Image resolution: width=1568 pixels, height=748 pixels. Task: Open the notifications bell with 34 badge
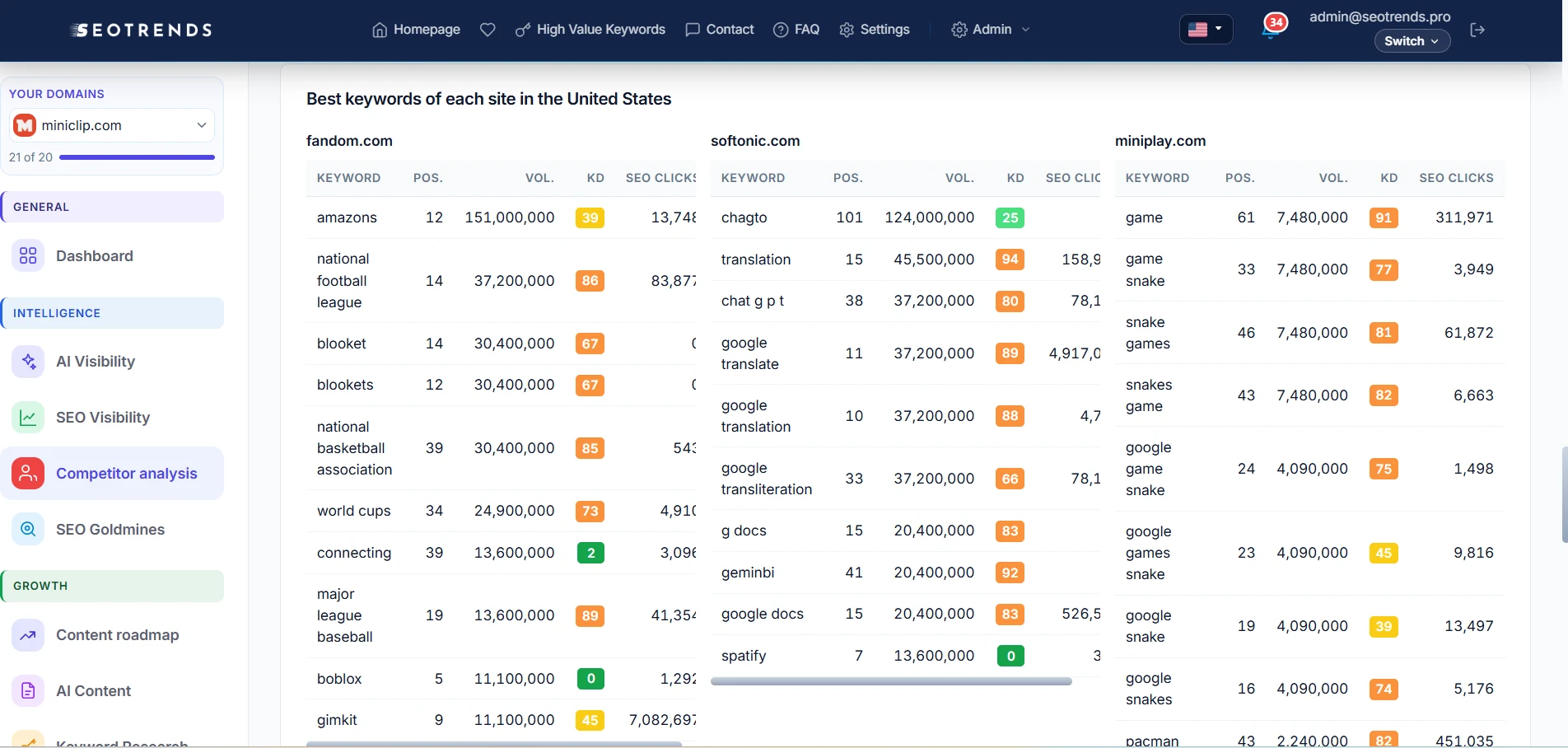pos(1272,28)
